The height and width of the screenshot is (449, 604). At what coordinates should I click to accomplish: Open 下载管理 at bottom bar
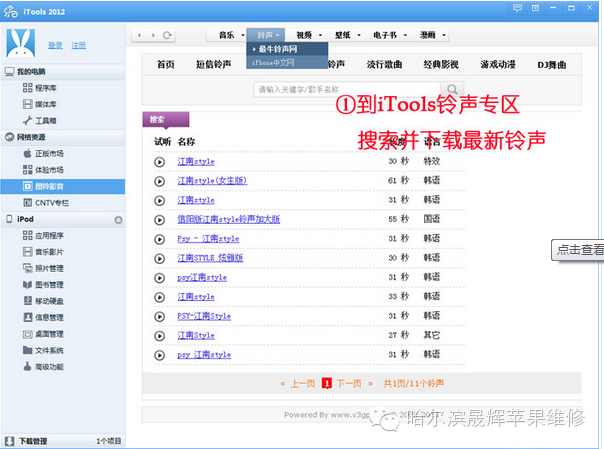(x=26, y=441)
